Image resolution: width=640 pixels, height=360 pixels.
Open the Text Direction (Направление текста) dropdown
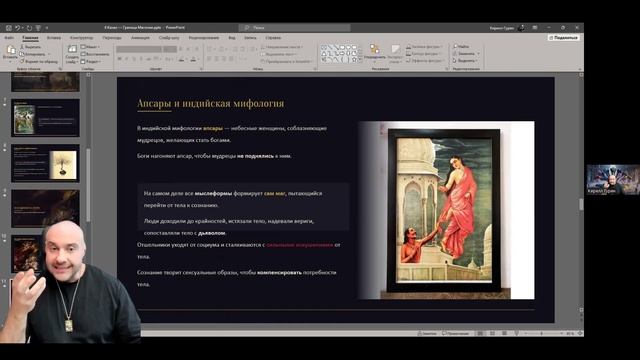(x=282, y=47)
